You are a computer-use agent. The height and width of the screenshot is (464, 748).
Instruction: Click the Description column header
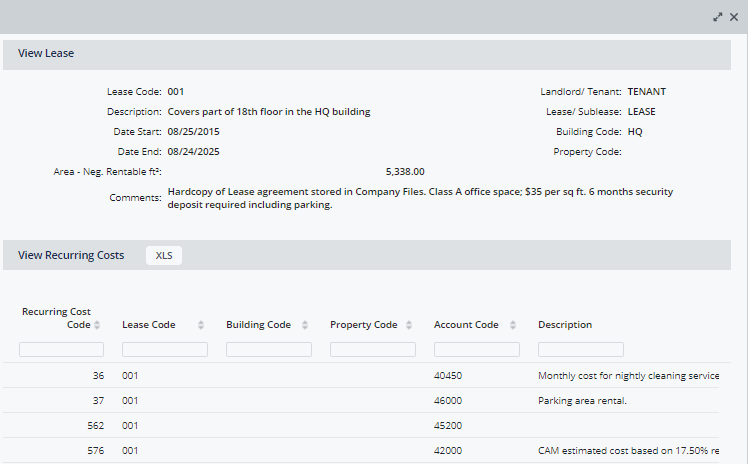[x=565, y=325]
